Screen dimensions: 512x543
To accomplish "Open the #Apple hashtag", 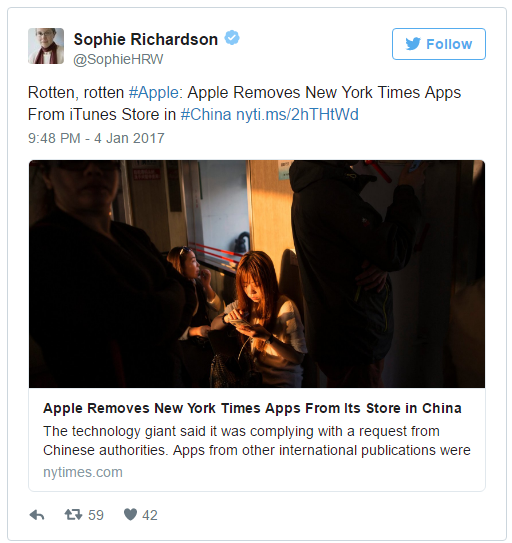I will point(154,92).
